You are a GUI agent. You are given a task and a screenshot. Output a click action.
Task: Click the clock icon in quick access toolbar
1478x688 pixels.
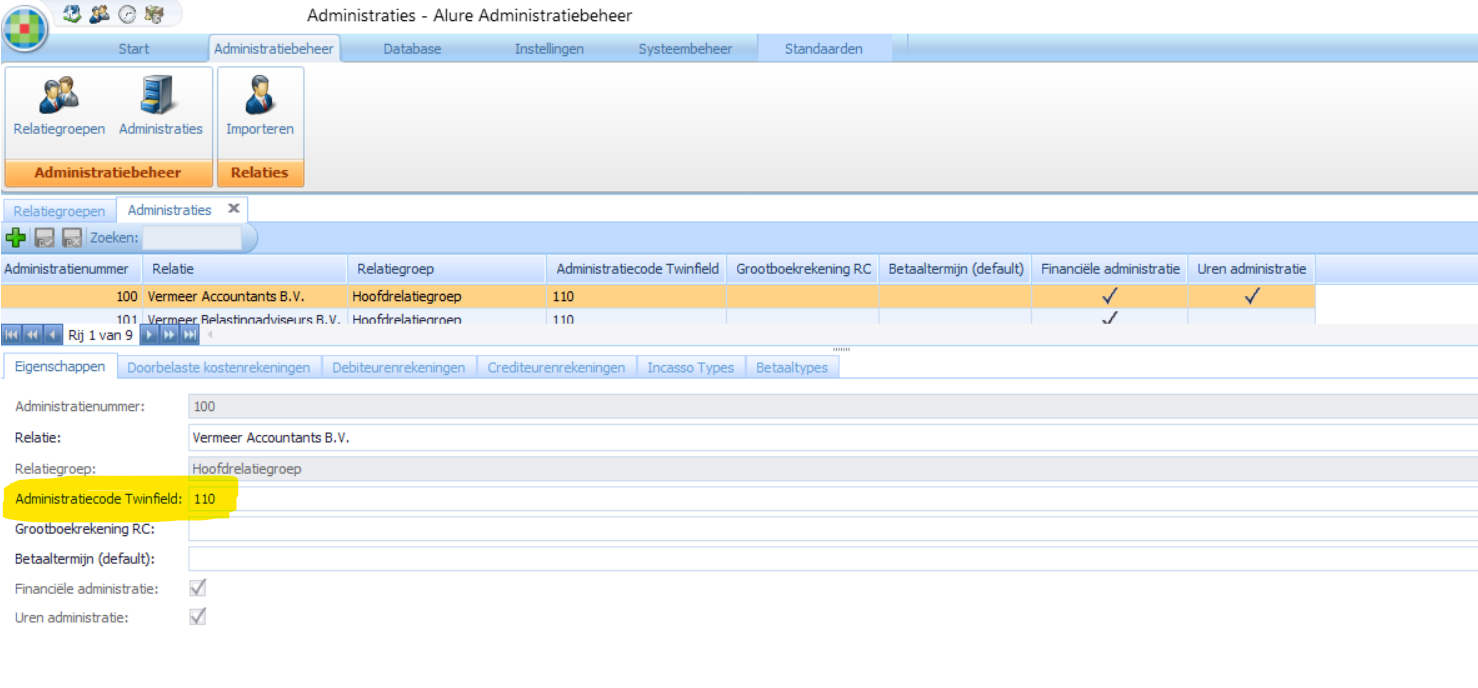127,14
